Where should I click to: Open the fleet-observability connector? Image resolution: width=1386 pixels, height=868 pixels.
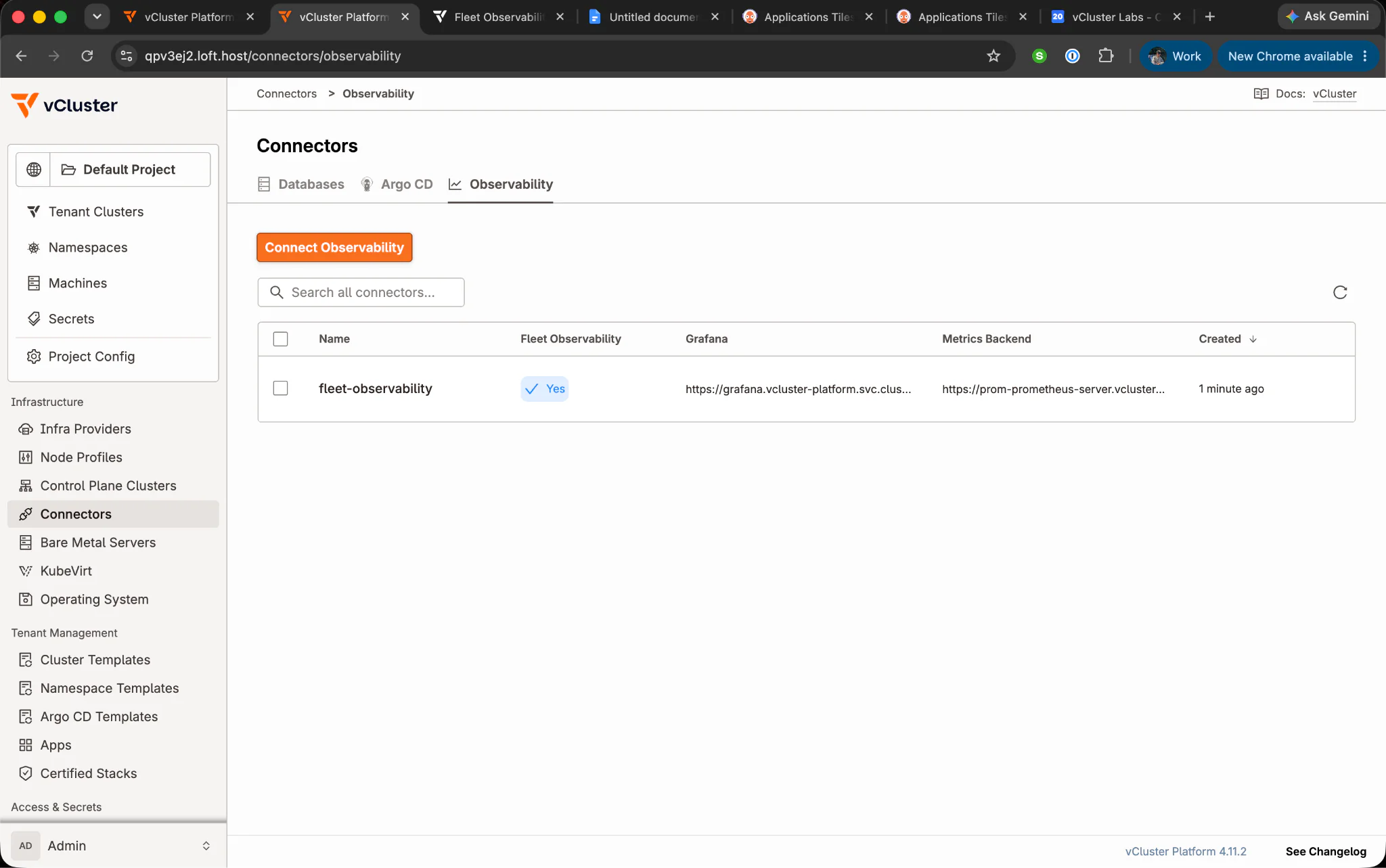376,388
